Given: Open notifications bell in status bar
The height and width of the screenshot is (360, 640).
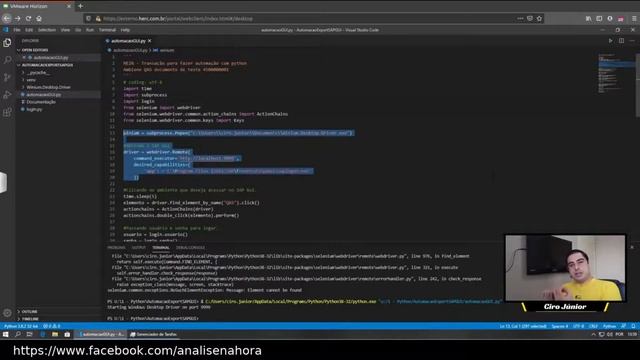Looking at the screenshot, I should coord(633,326).
